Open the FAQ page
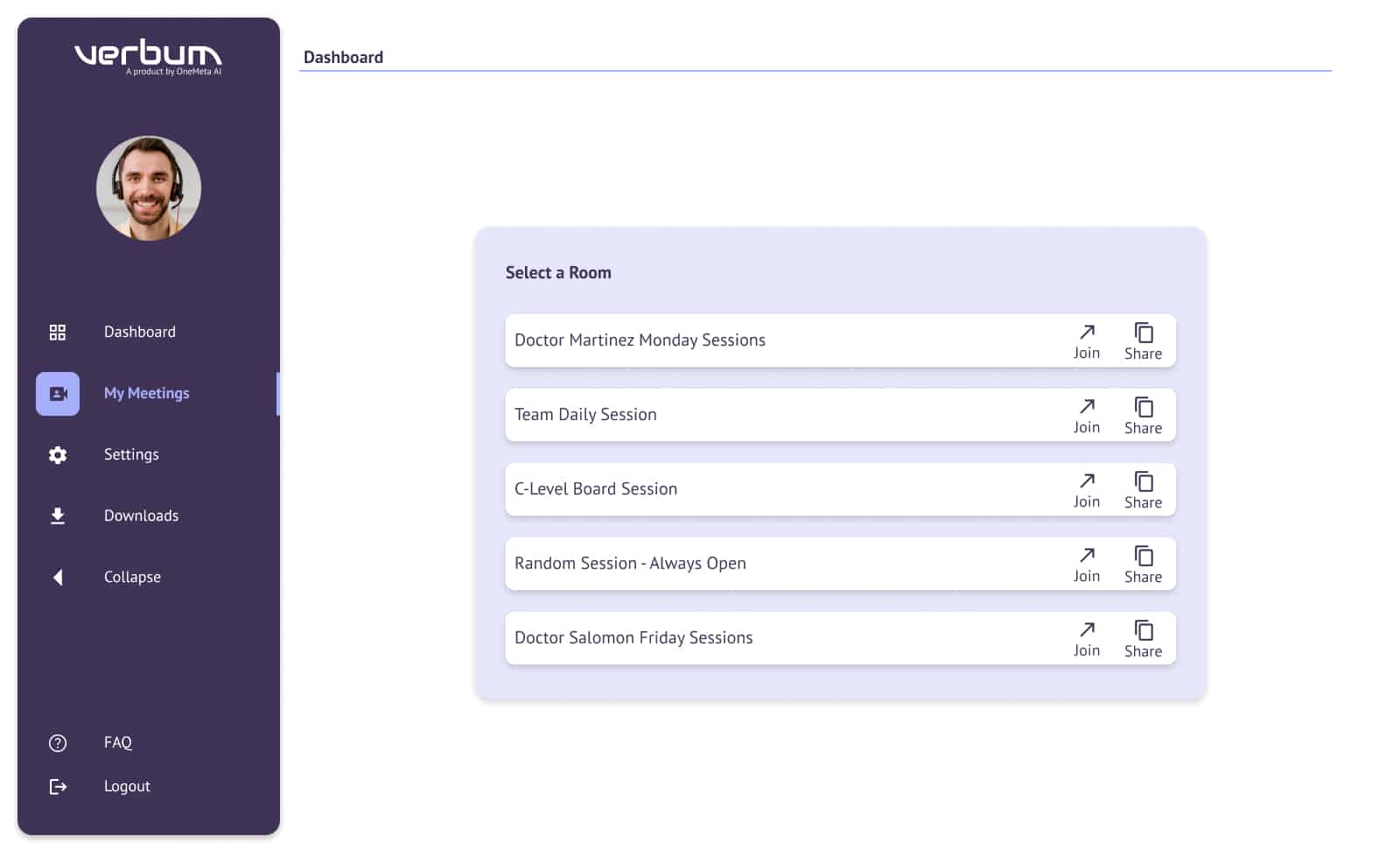 (x=117, y=742)
